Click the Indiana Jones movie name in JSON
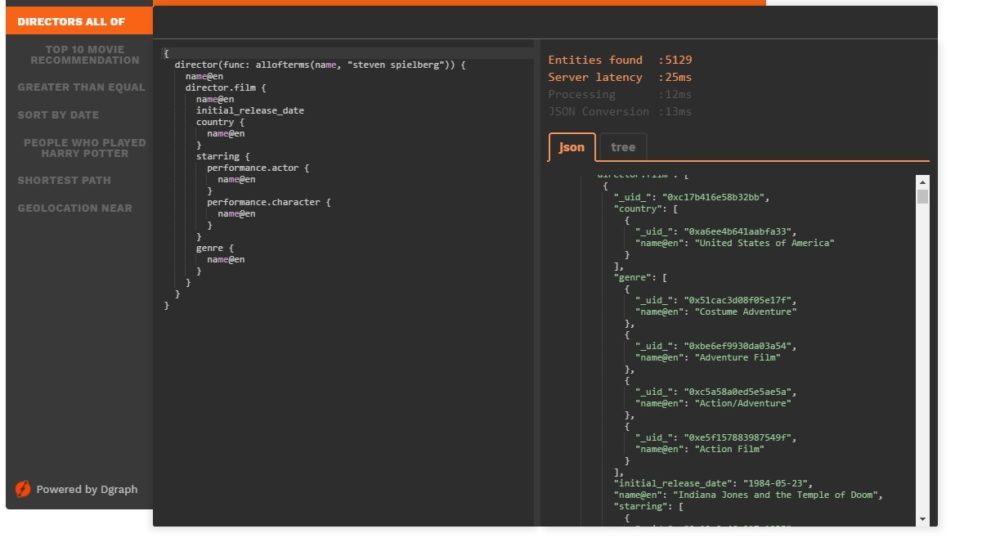Image resolution: width=1000 pixels, height=538 pixels. 779,495
